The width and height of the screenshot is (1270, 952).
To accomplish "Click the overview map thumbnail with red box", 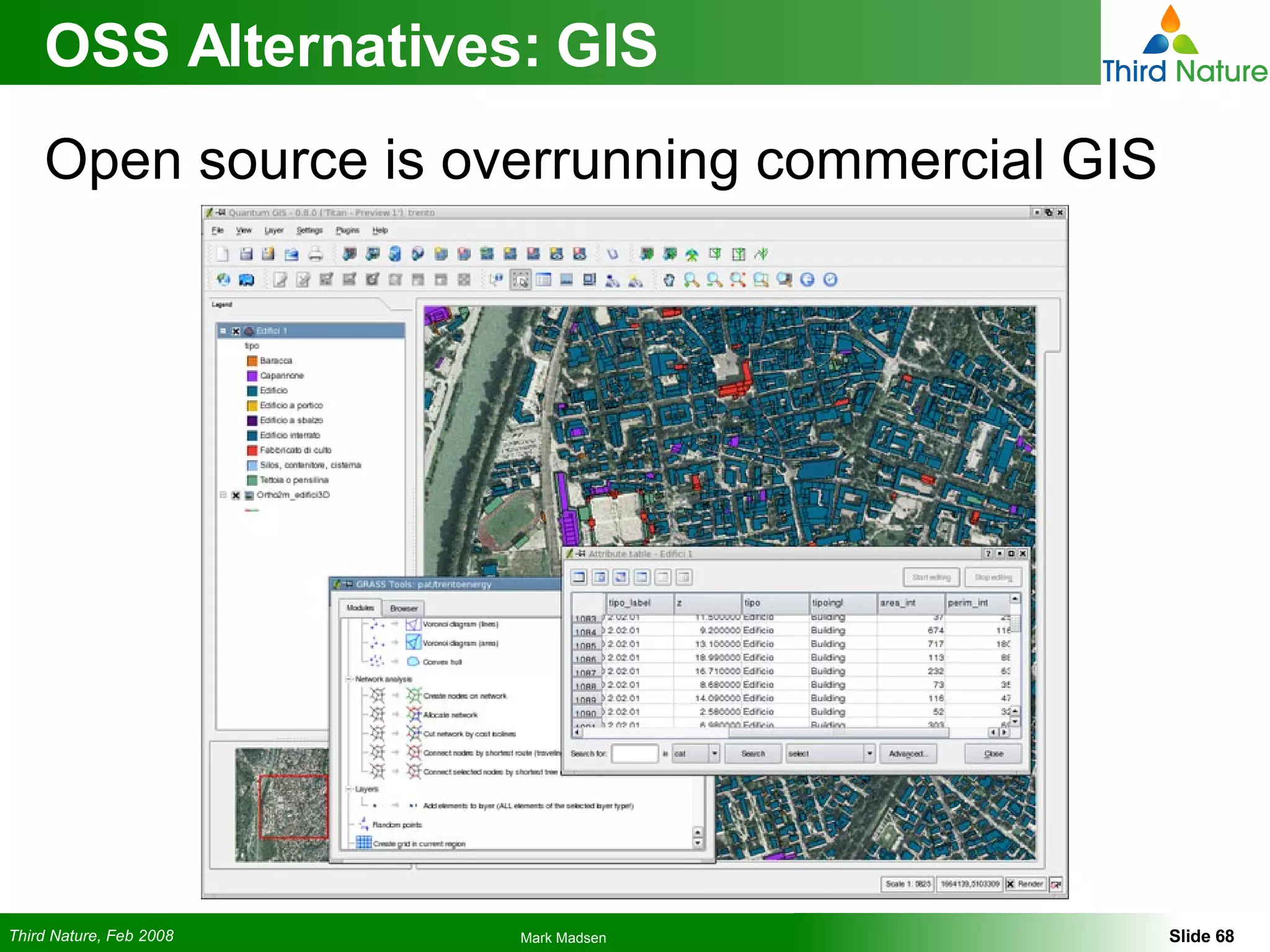I will coord(282,805).
